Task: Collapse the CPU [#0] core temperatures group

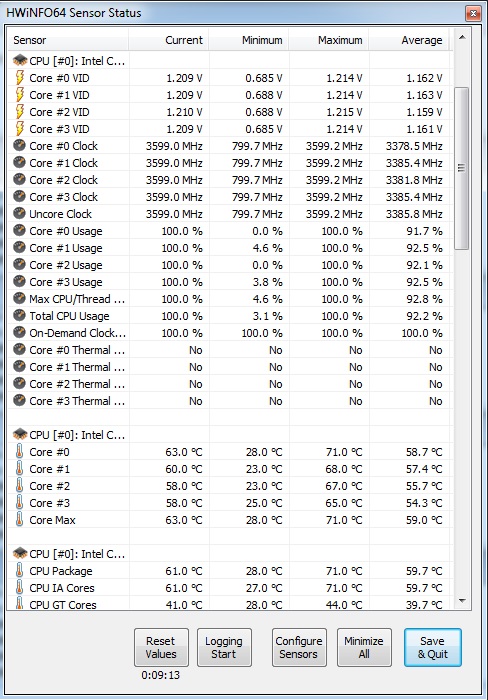Action: coord(69,435)
